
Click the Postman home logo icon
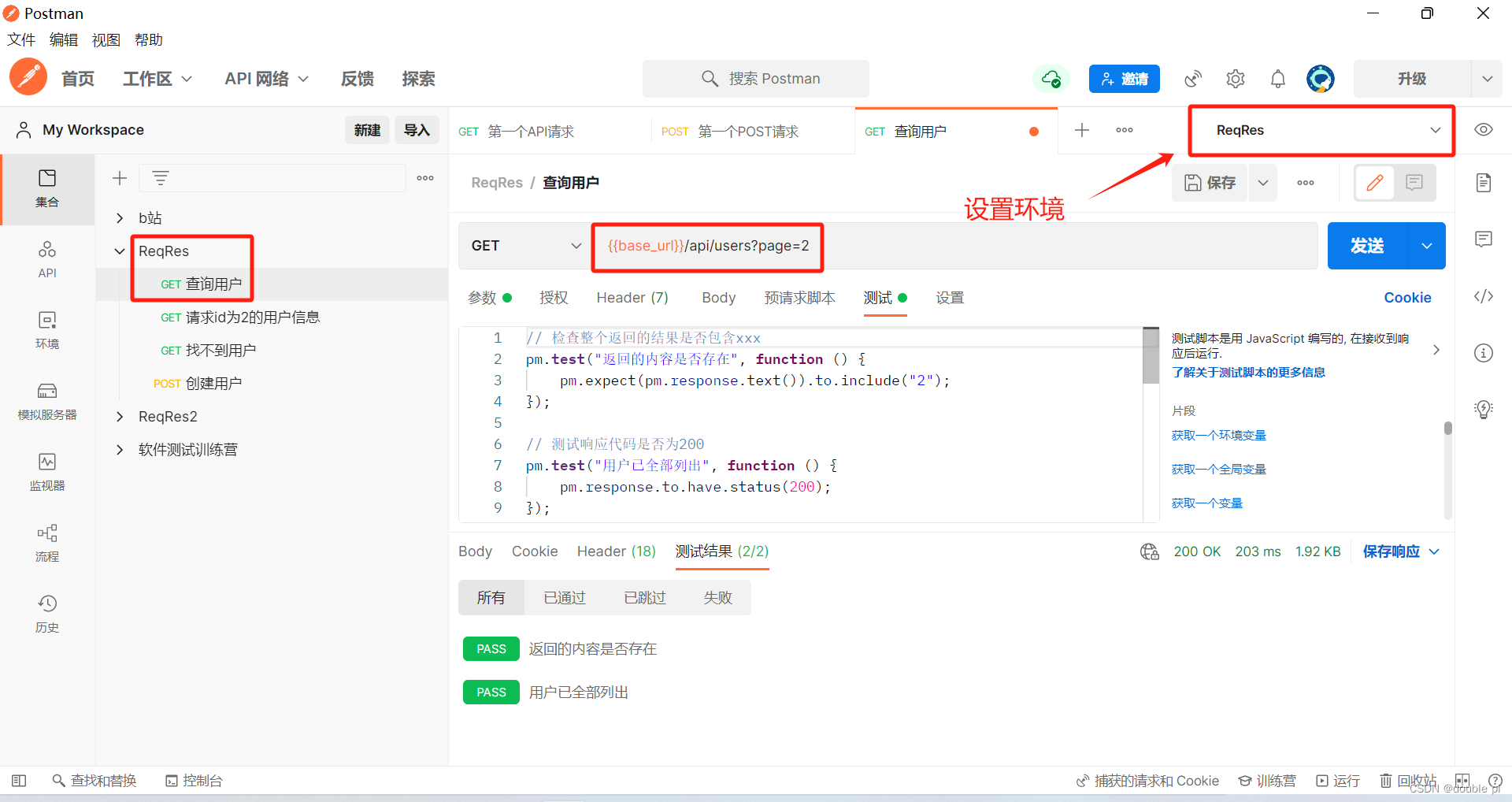tap(28, 77)
